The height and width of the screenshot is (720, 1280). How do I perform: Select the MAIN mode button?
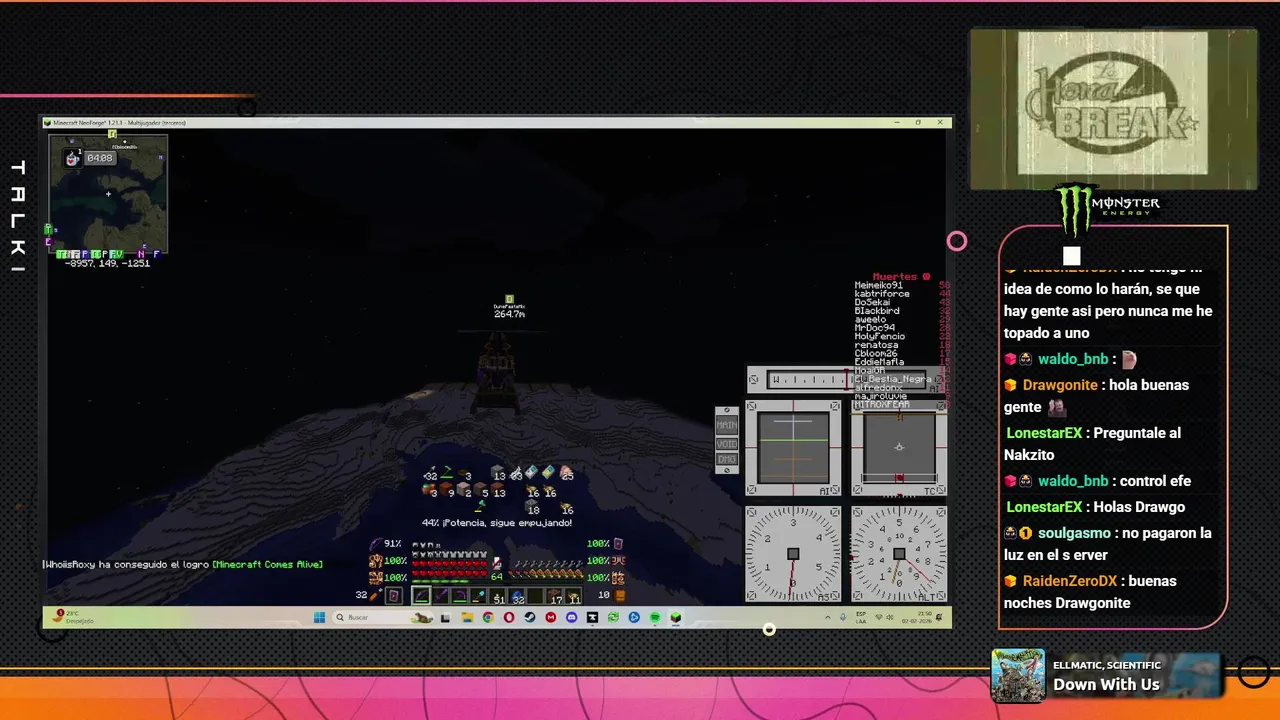tap(727, 425)
